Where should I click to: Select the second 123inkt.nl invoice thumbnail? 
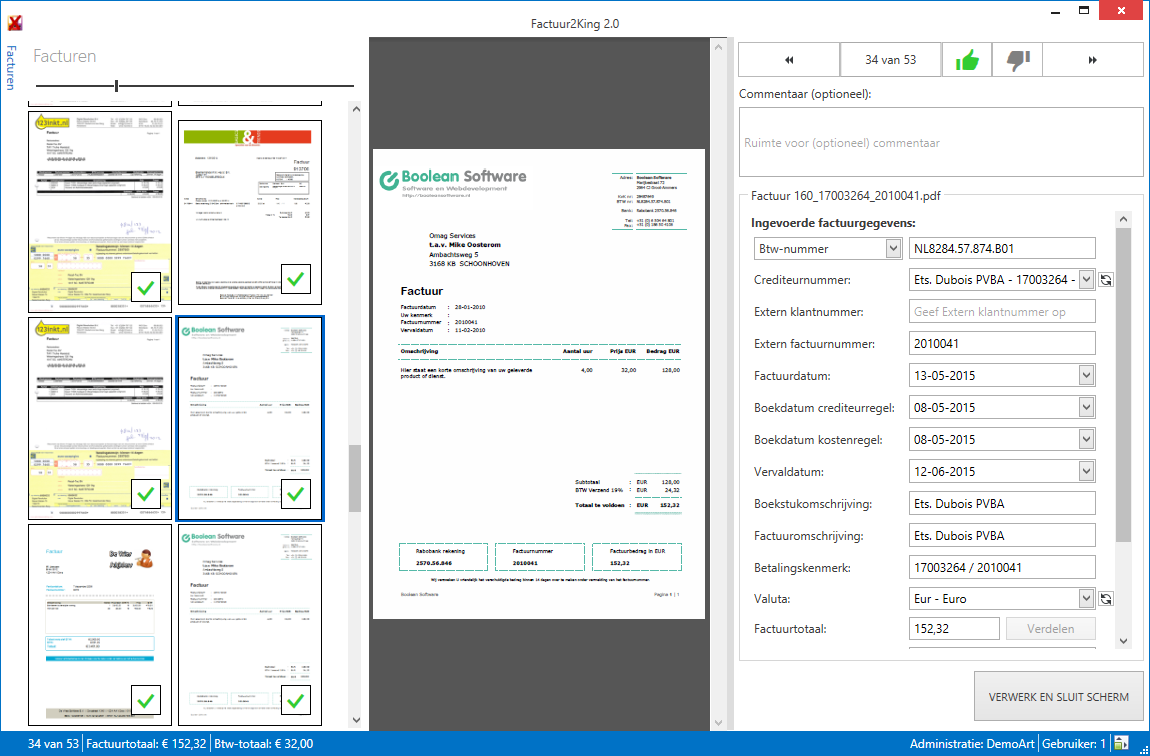[x=100, y=418]
